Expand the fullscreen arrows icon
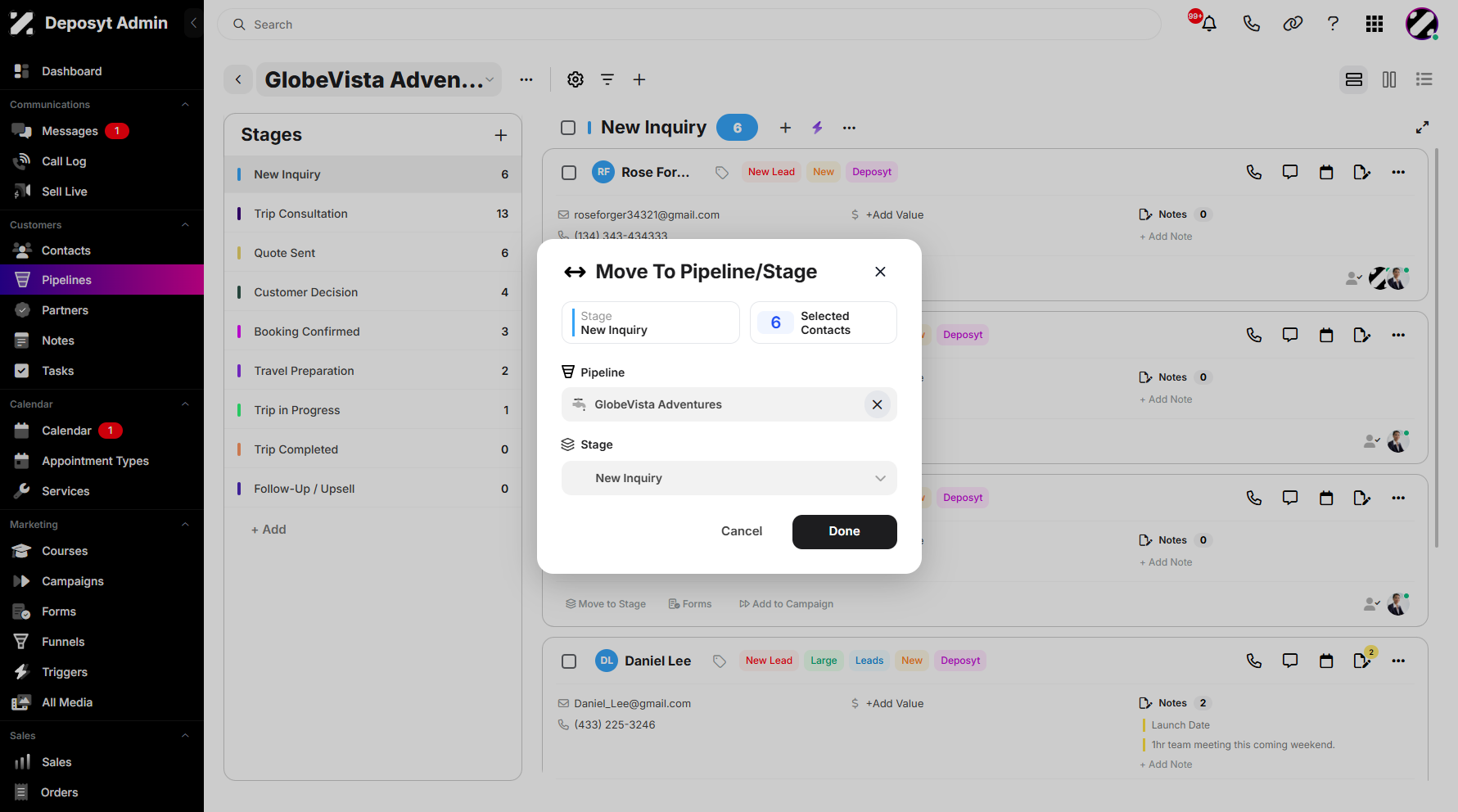The image size is (1458, 812). pyautogui.click(x=1423, y=127)
